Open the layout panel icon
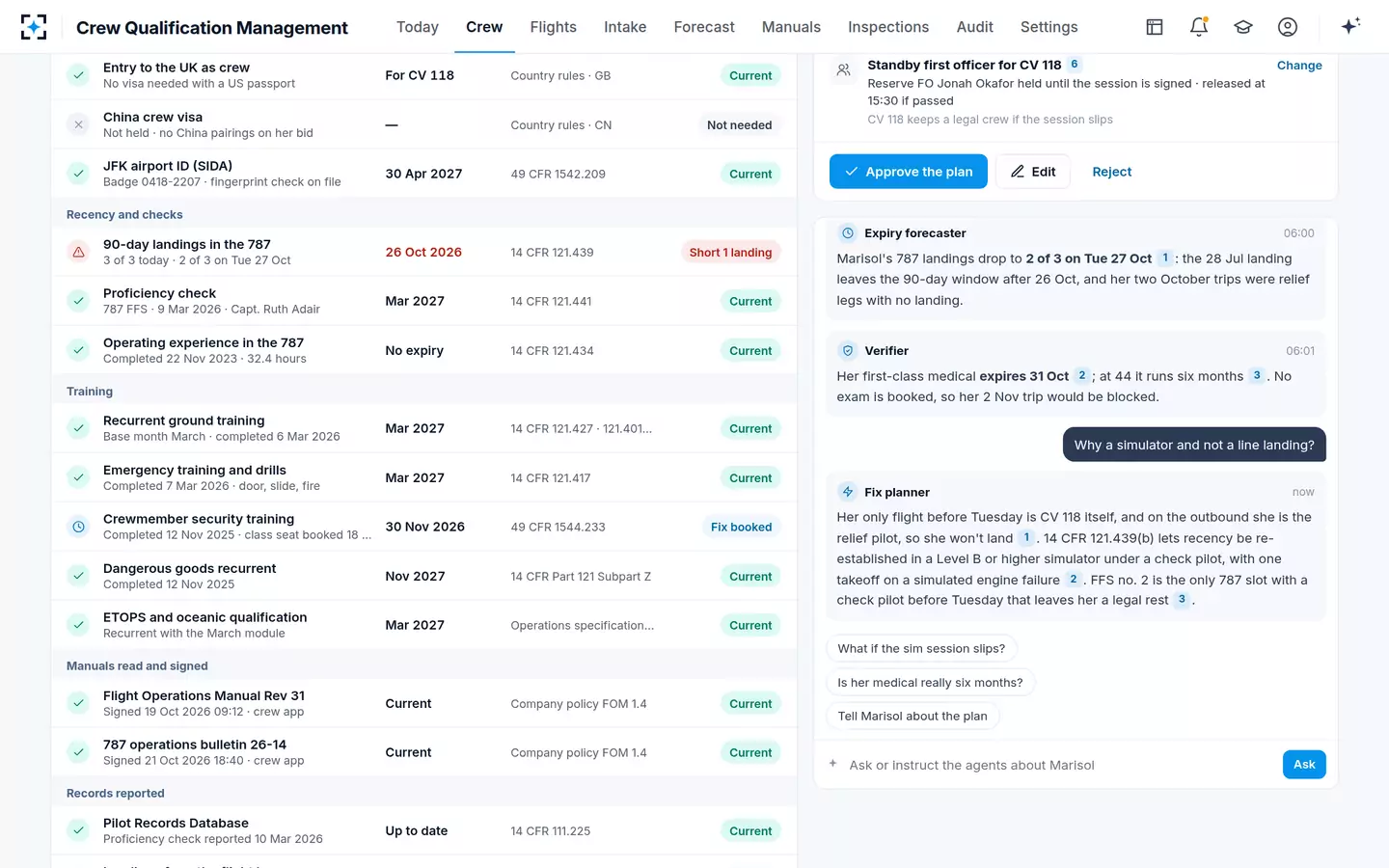Viewport: 1389px width, 868px height. [x=1155, y=27]
